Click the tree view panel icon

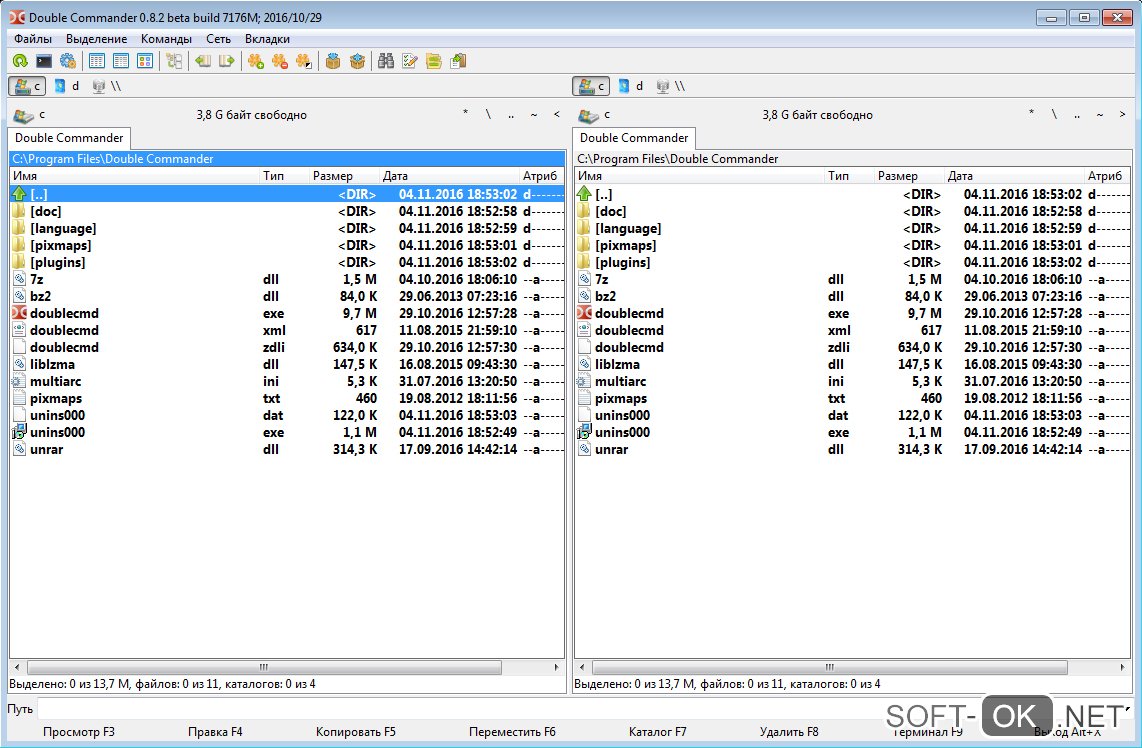(x=174, y=61)
